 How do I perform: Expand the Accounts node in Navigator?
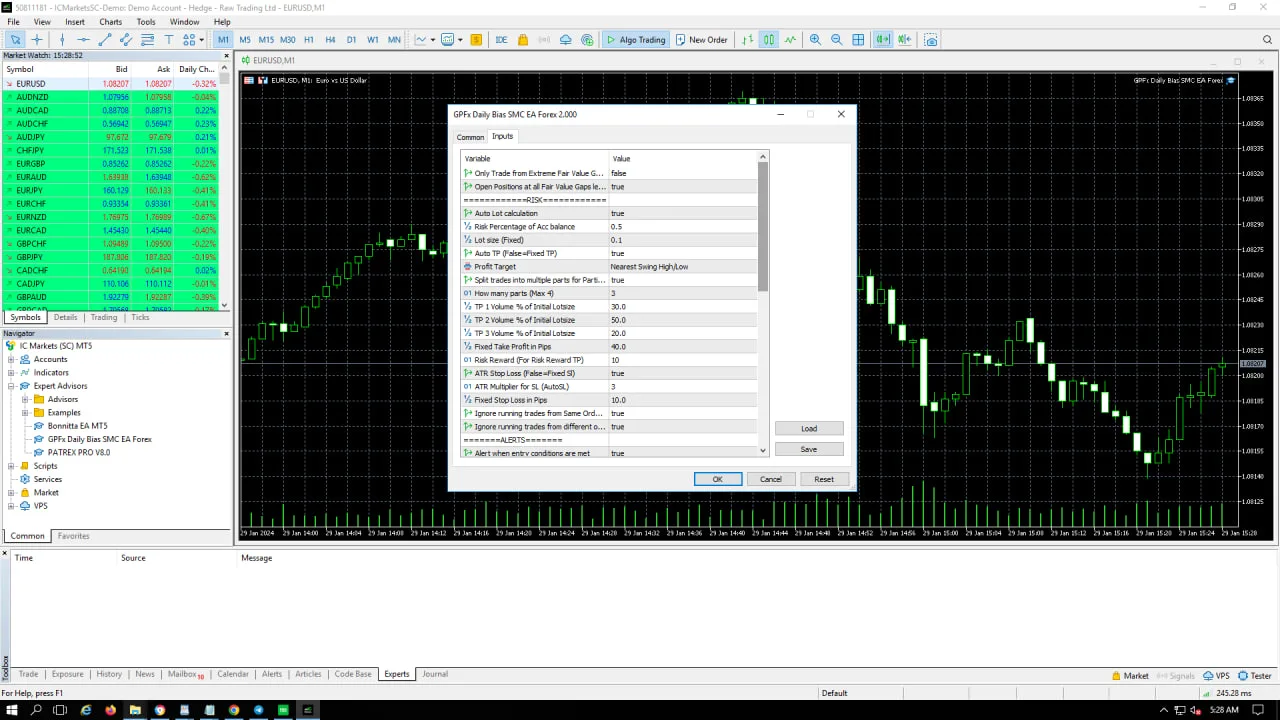coord(12,359)
